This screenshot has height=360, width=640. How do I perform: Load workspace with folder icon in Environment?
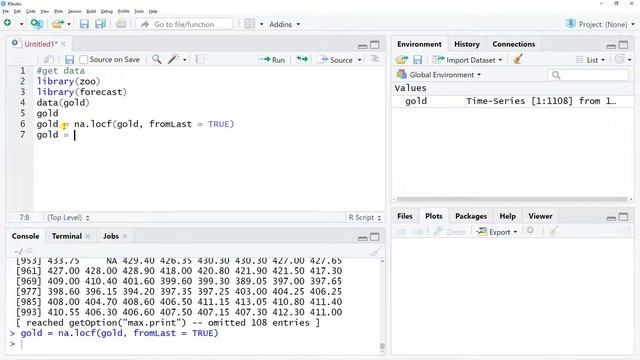click(x=402, y=60)
